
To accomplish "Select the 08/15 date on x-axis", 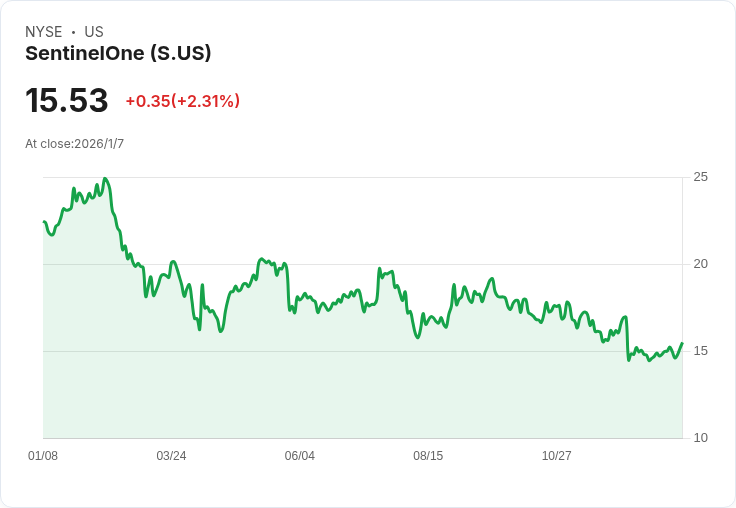I will pos(428,456).
